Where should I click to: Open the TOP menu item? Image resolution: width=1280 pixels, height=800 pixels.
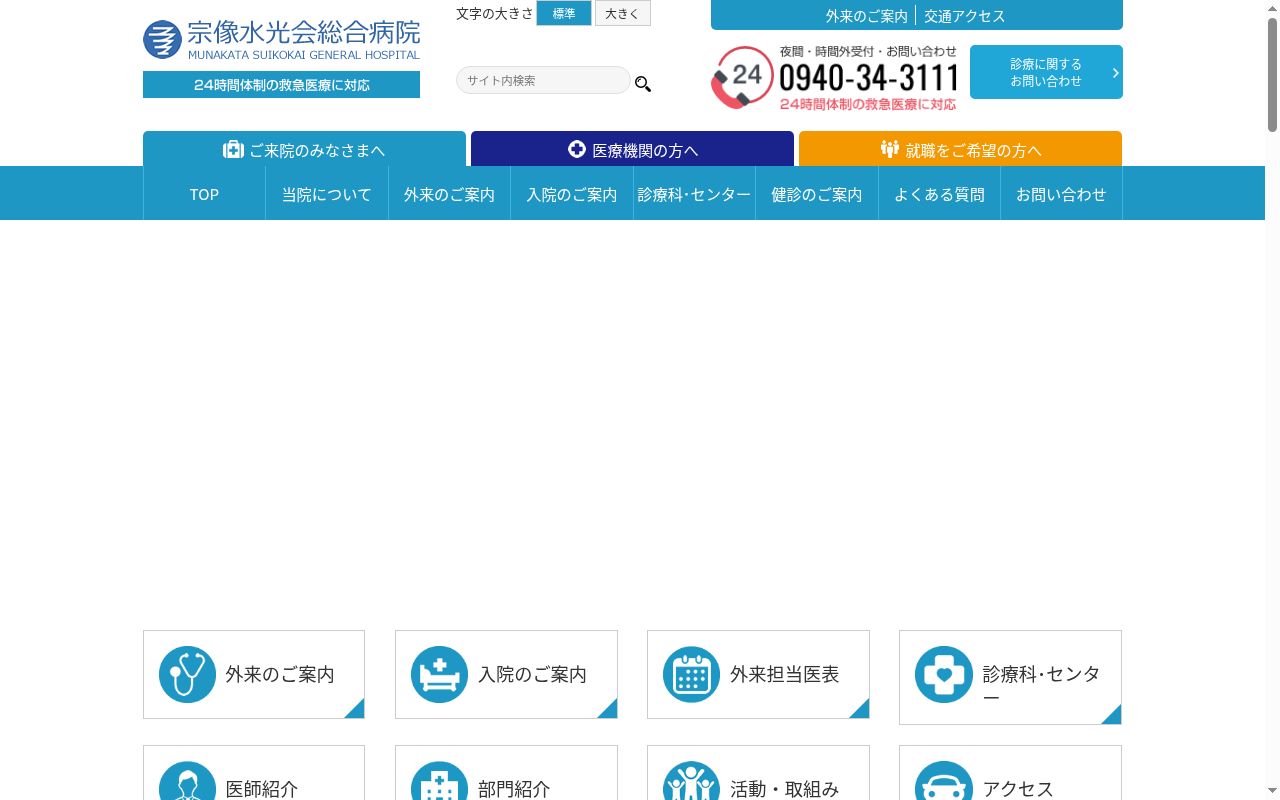tap(204, 194)
